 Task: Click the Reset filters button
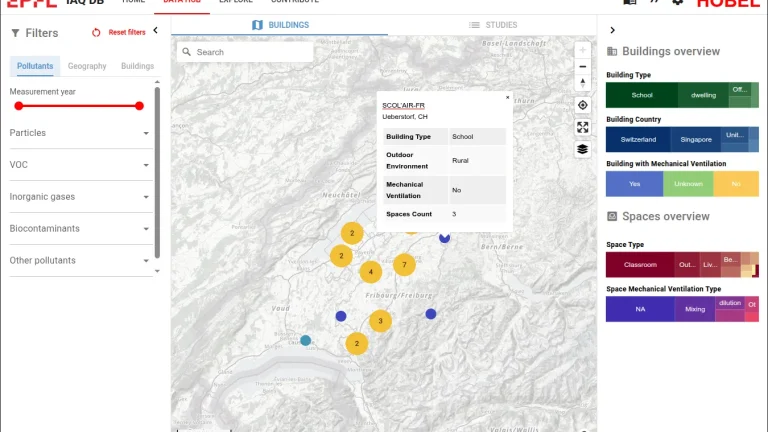click(x=118, y=33)
